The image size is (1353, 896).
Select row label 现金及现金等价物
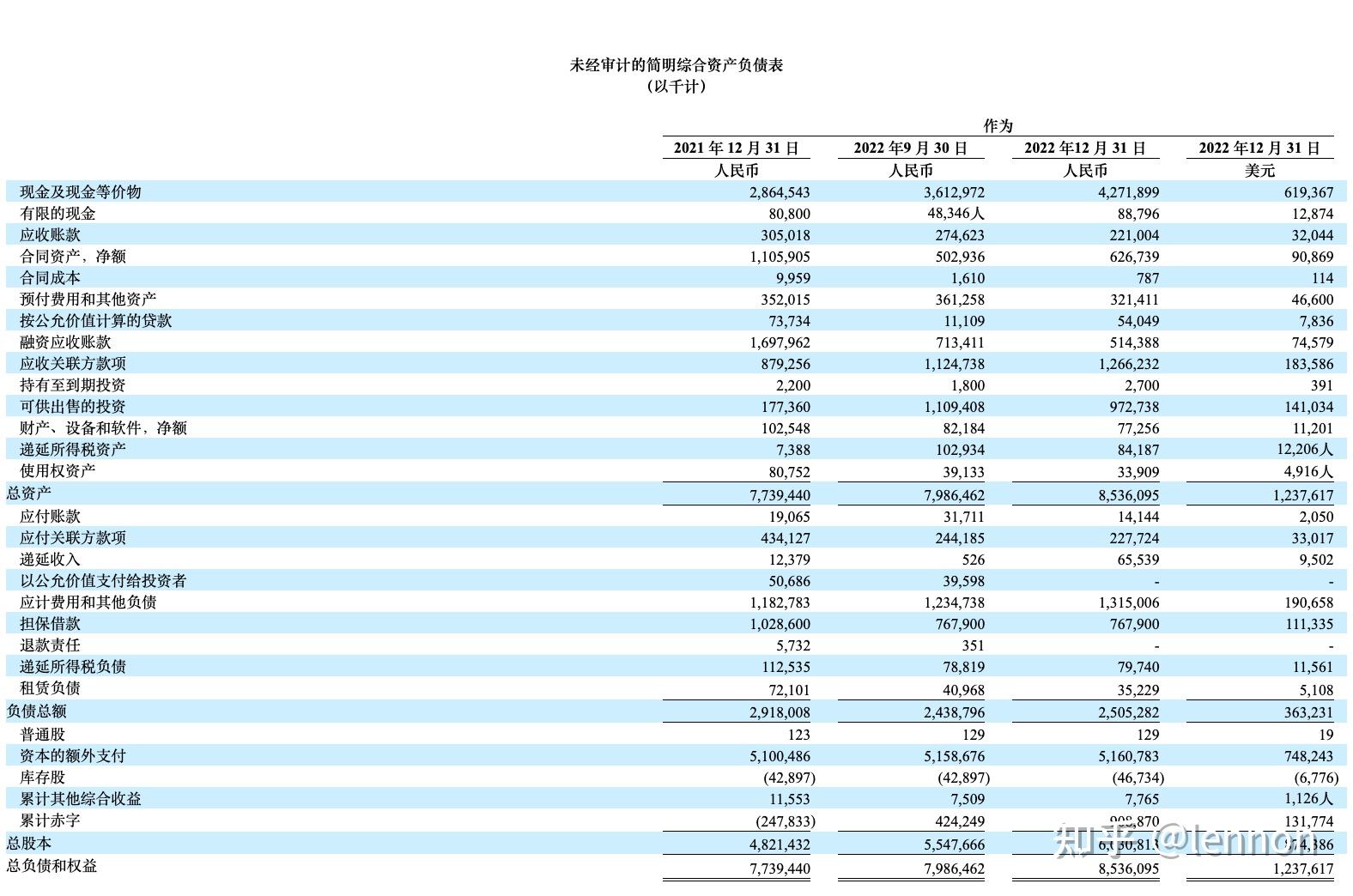(x=81, y=191)
